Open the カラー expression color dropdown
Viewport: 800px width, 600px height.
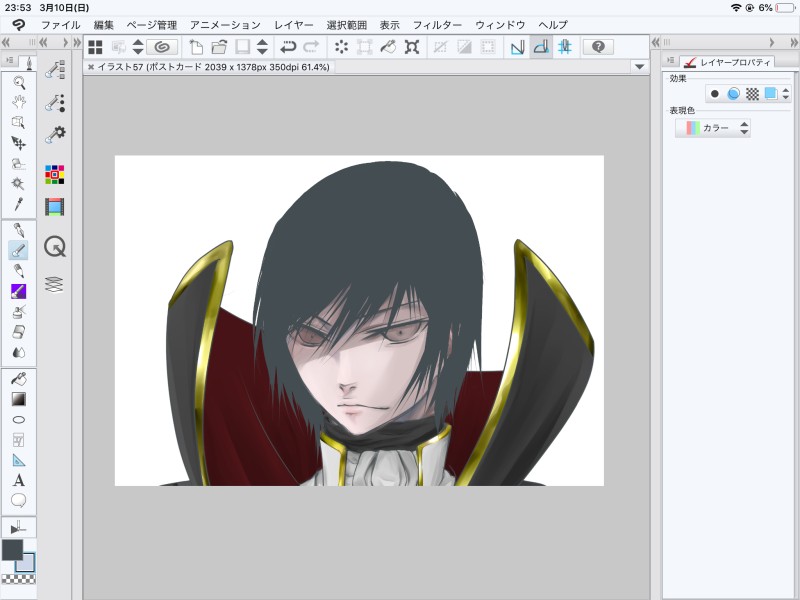coord(713,128)
